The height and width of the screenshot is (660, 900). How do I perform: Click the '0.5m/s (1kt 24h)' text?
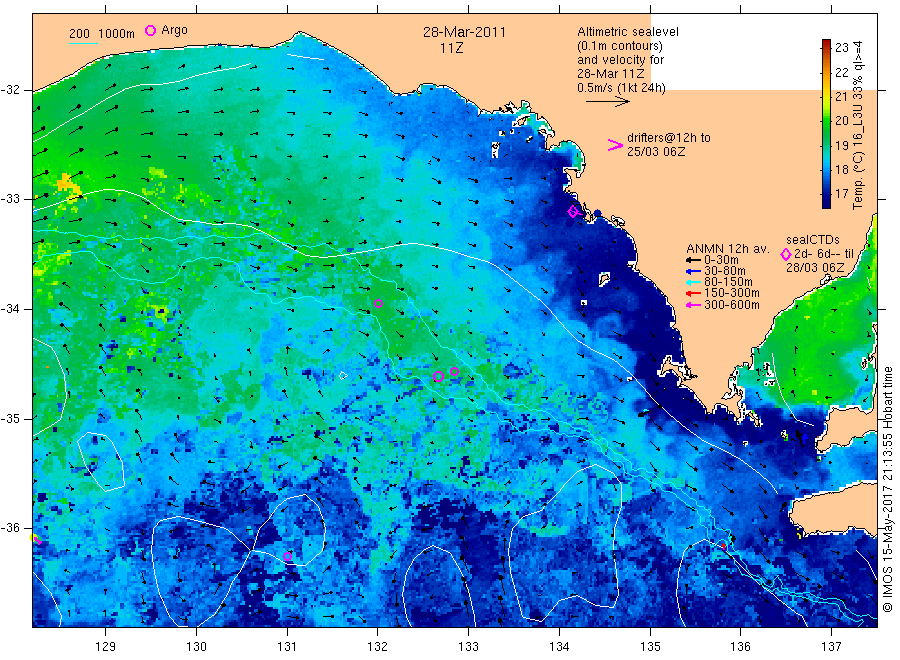pos(622,88)
